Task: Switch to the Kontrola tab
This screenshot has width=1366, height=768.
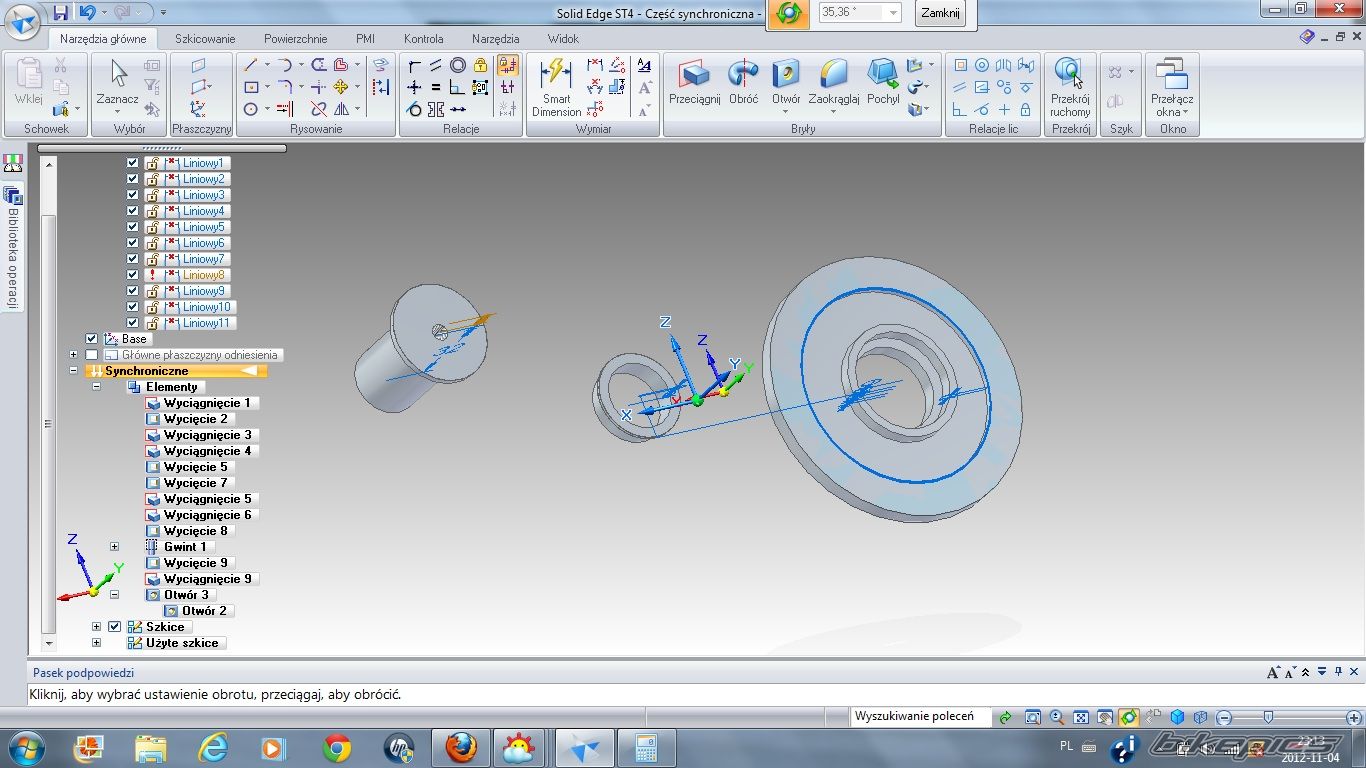Action: tap(423, 39)
